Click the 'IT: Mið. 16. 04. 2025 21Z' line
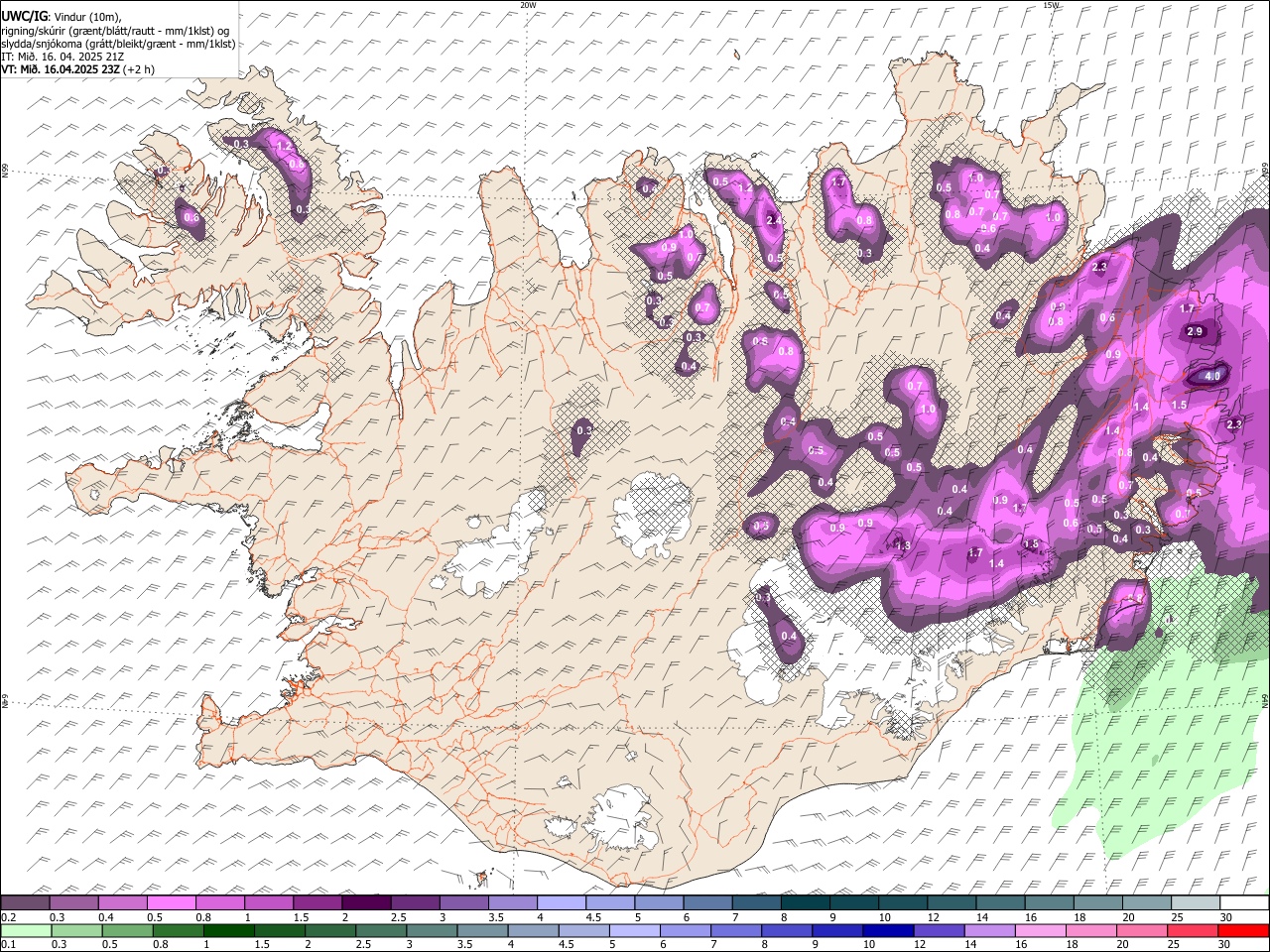The width and height of the screenshot is (1270, 952). pos(63,57)
